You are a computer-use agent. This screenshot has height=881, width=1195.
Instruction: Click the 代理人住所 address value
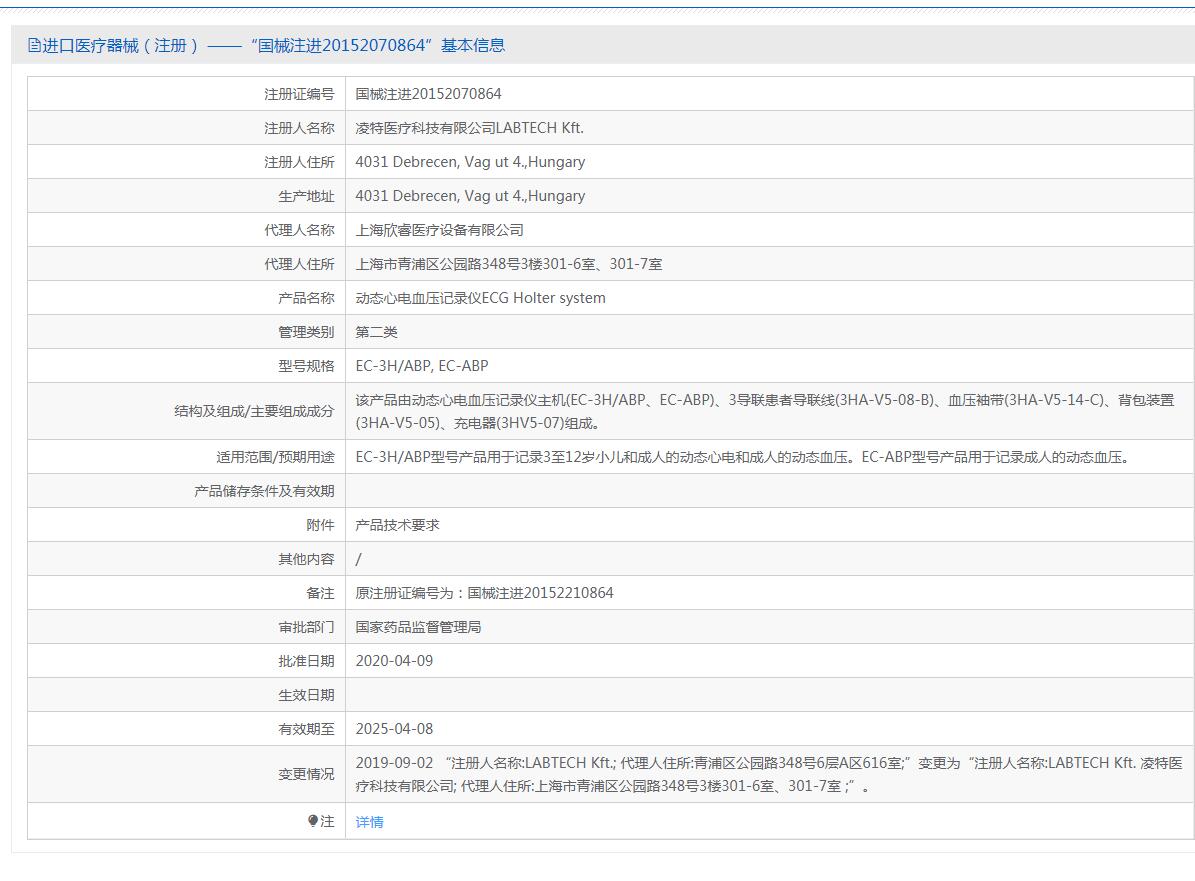(508, 264)
